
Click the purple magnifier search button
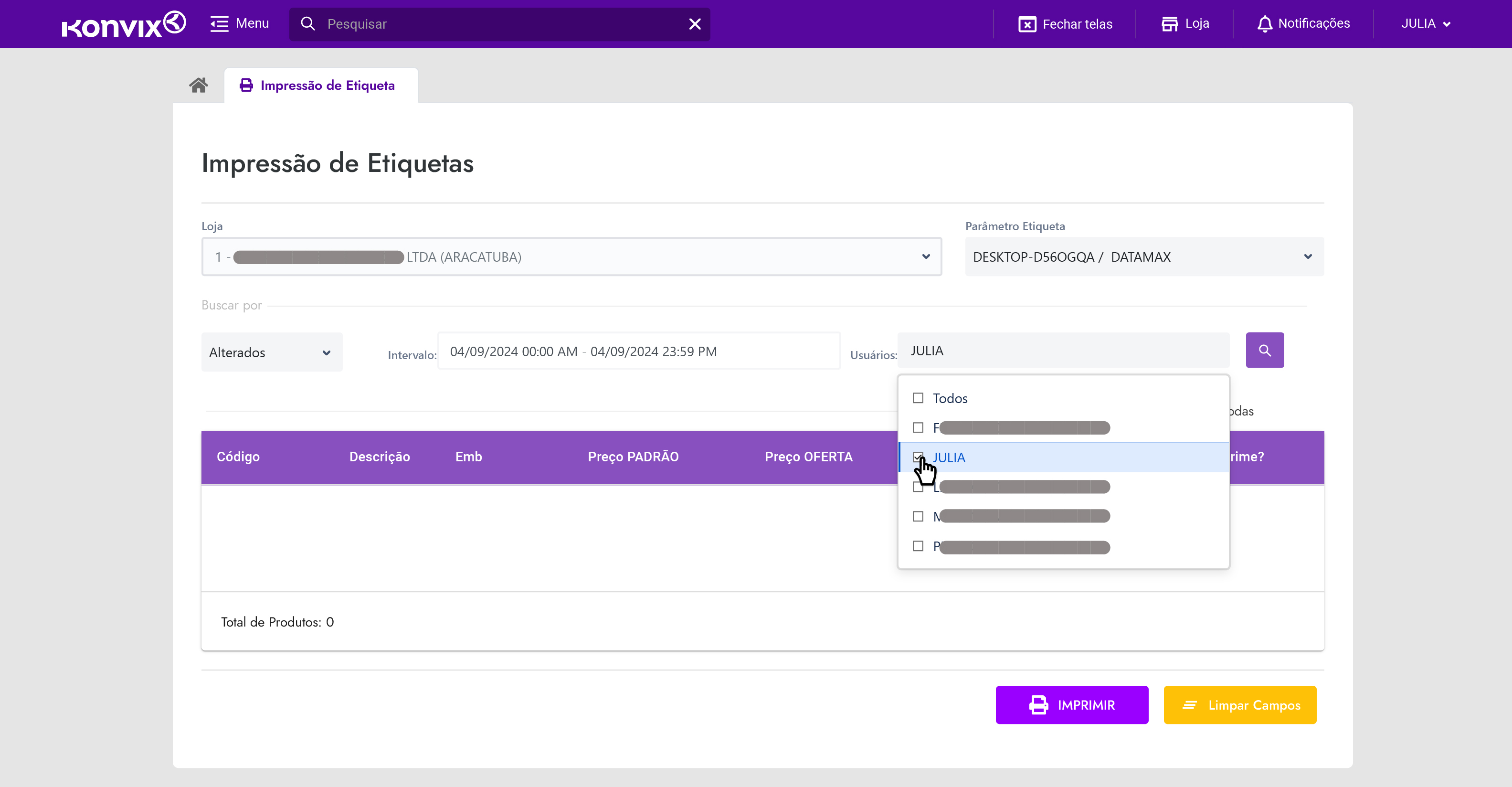tap(1264, 351)
